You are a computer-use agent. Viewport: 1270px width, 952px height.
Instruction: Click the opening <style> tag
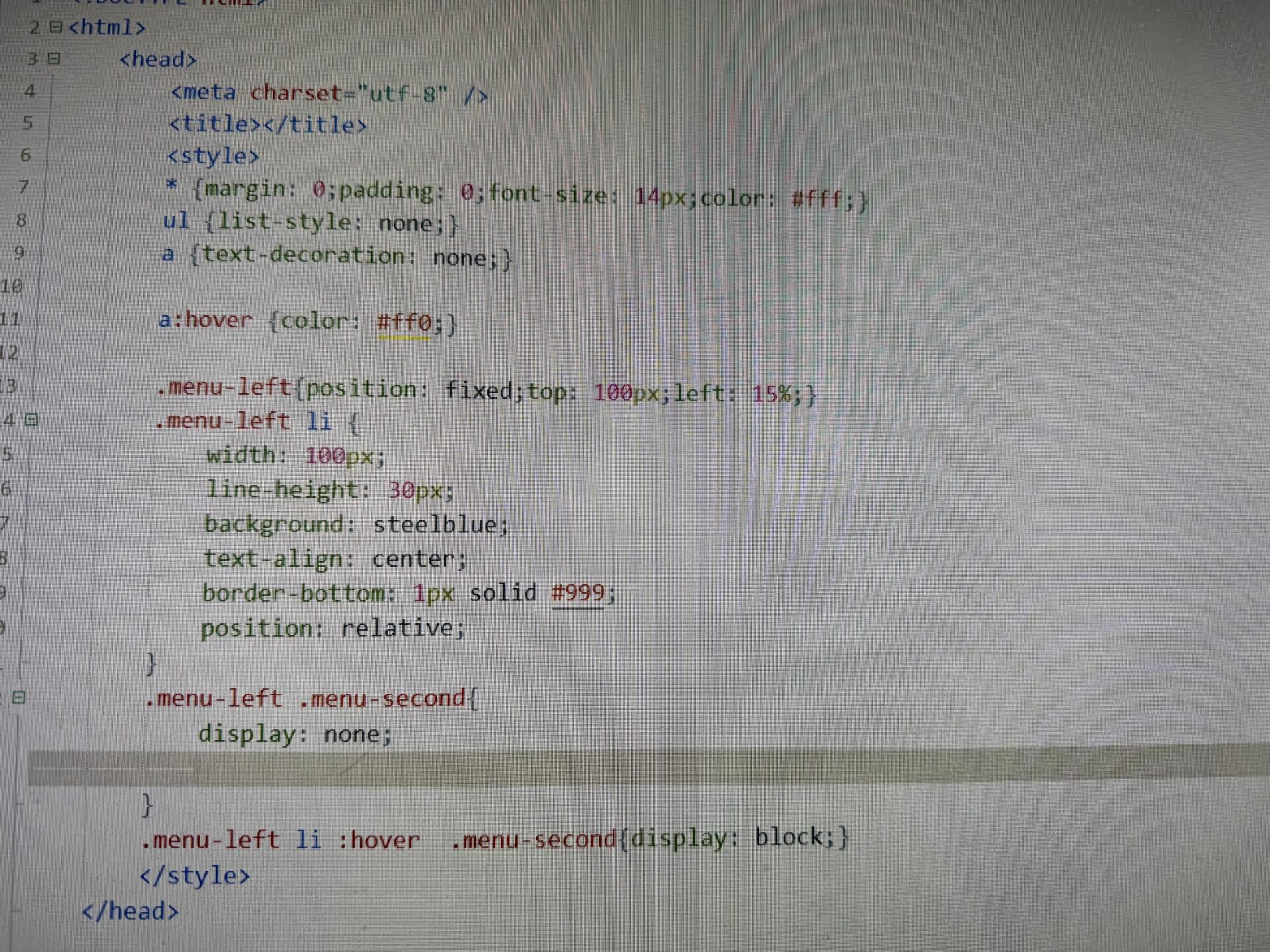[213, 156]
